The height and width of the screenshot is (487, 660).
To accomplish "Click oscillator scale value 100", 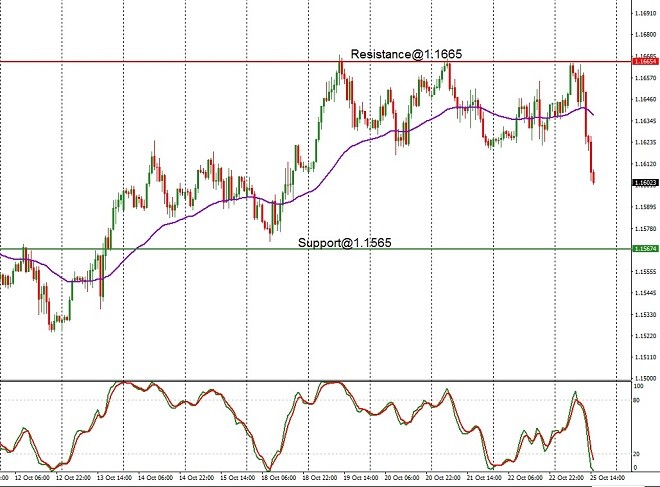I will coord(639,386).
